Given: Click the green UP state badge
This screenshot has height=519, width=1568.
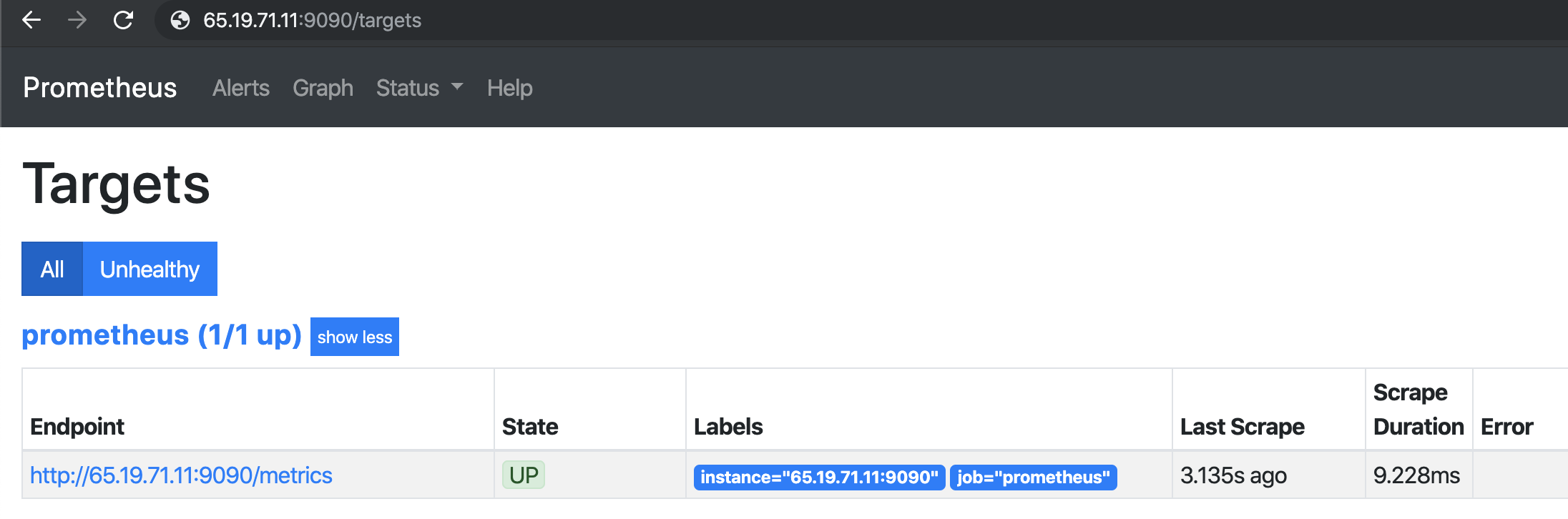Looking at the screenshot, I should click(x=524, y=475).
